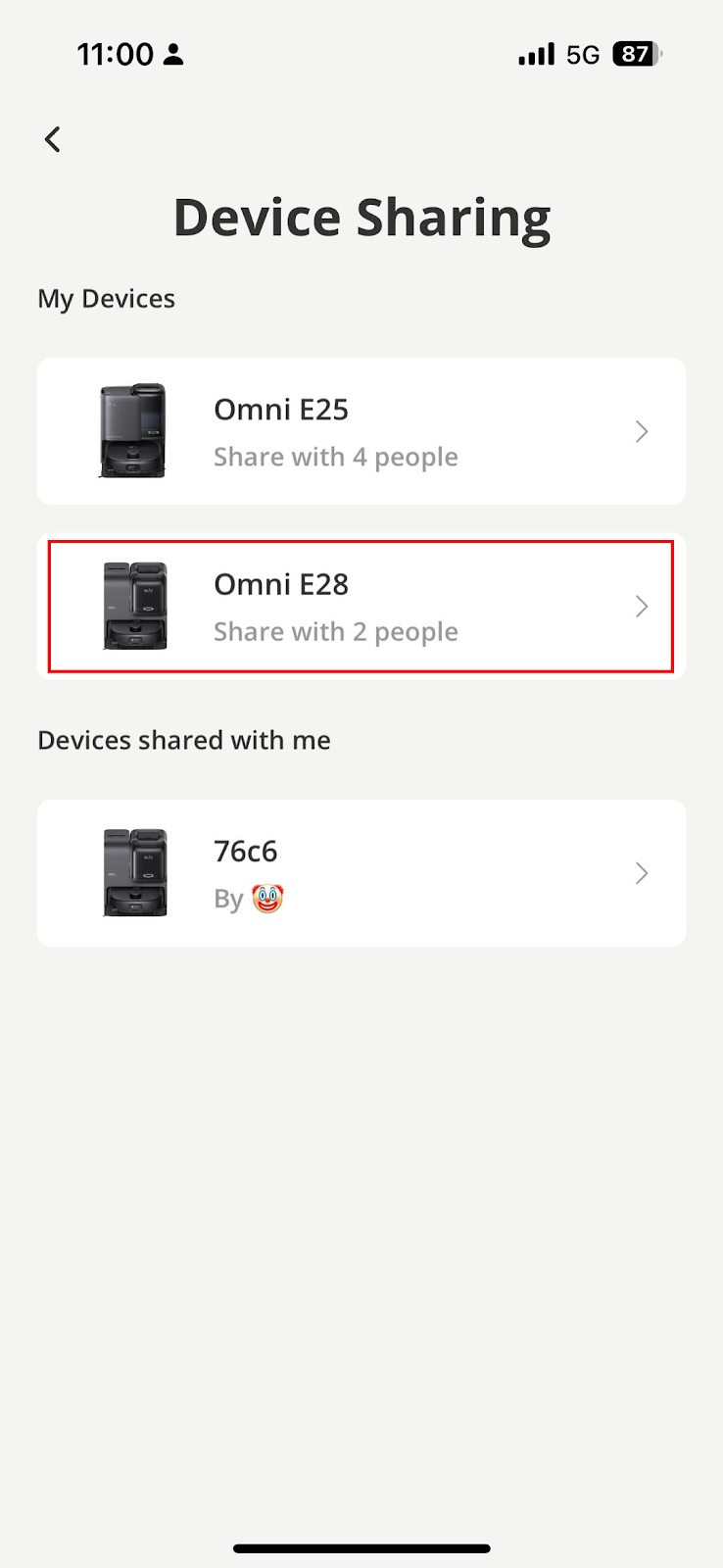The image size is (723, 1568).
Task: Click the cellular signal bars icon
Action: coord(536,54)
